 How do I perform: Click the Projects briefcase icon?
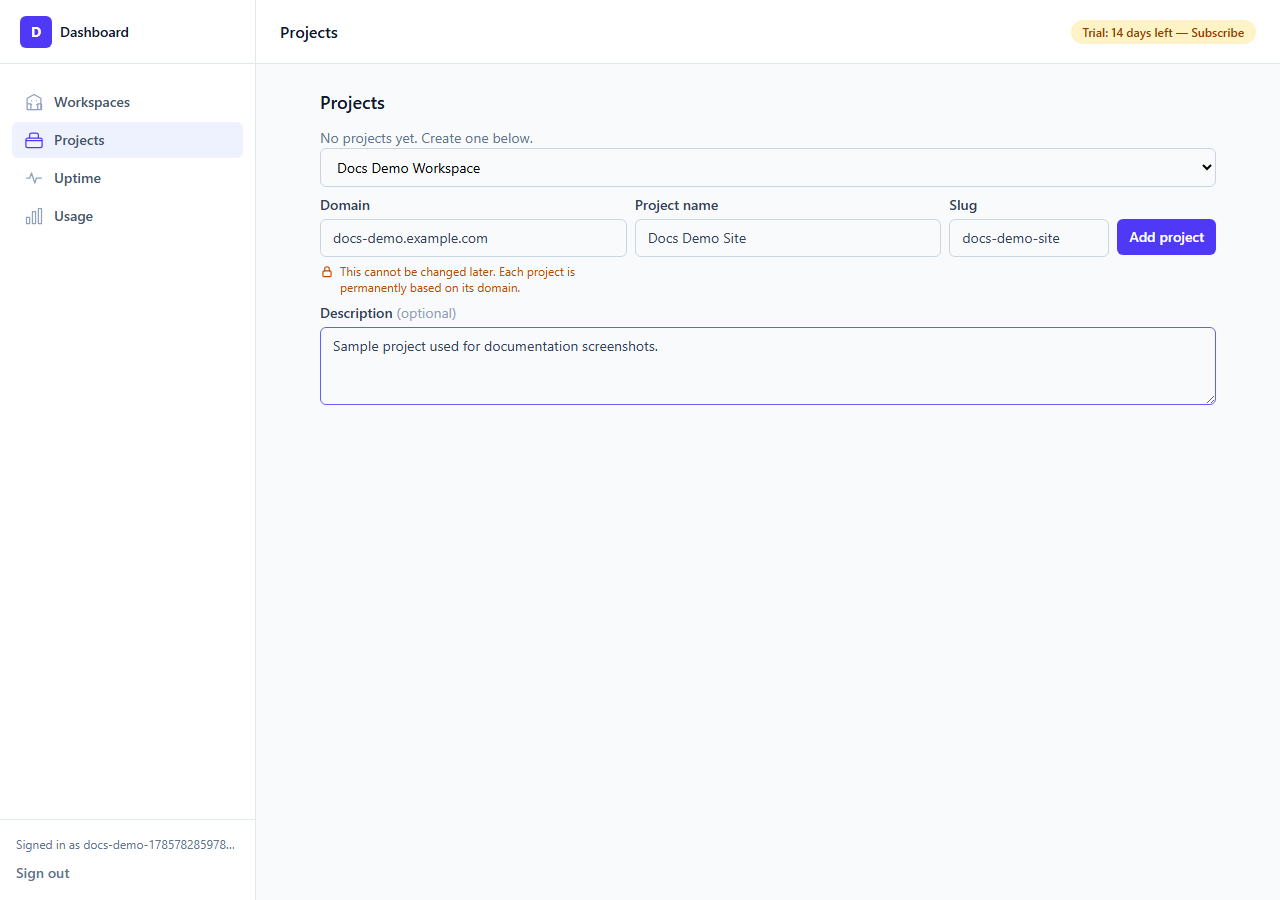coord(34,140)
